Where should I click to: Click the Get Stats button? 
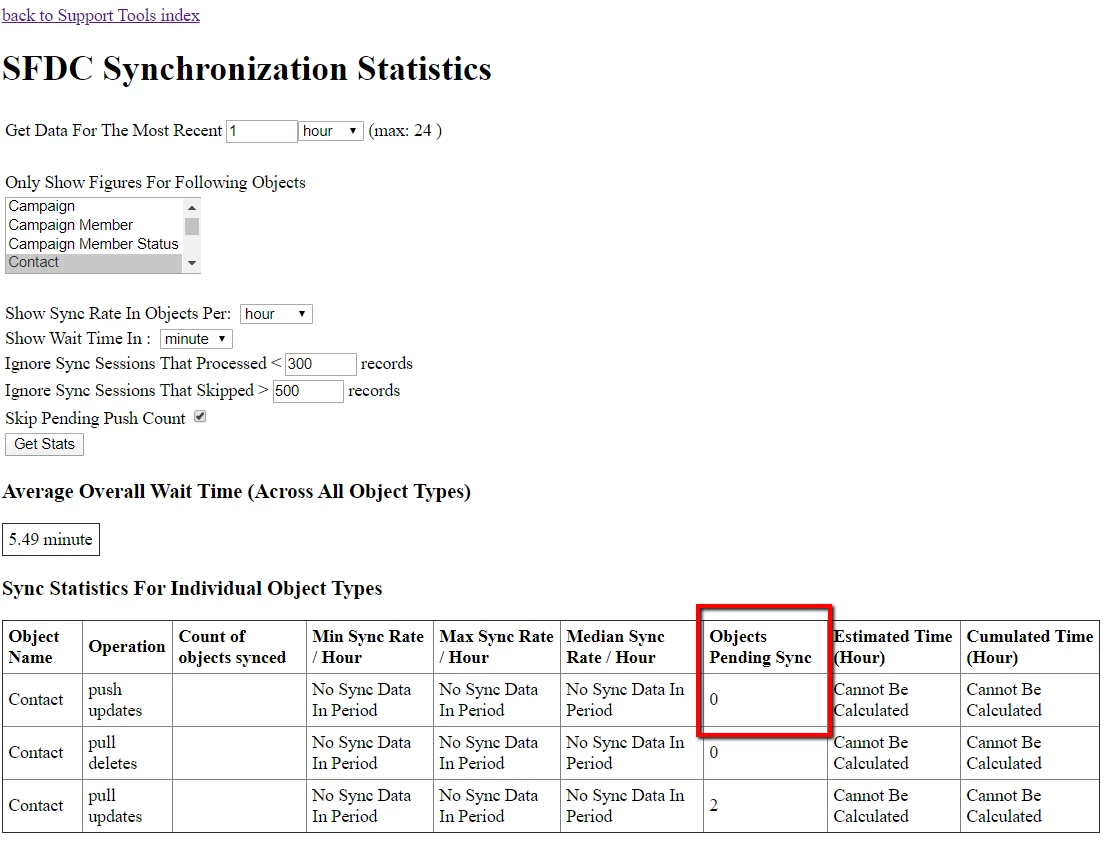(x=44, y=445)
